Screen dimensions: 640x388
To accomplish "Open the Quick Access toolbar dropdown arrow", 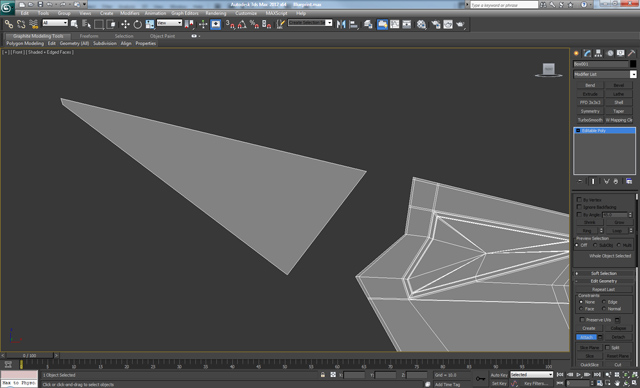I will point(85,4).
